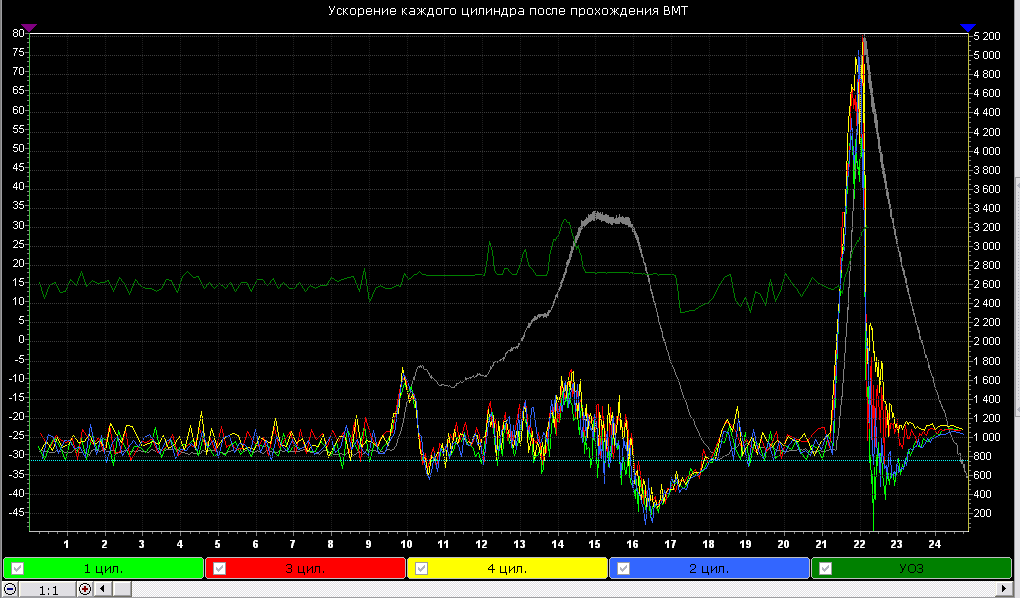Zoom in the chart with the plus icon

click(85, 590)
